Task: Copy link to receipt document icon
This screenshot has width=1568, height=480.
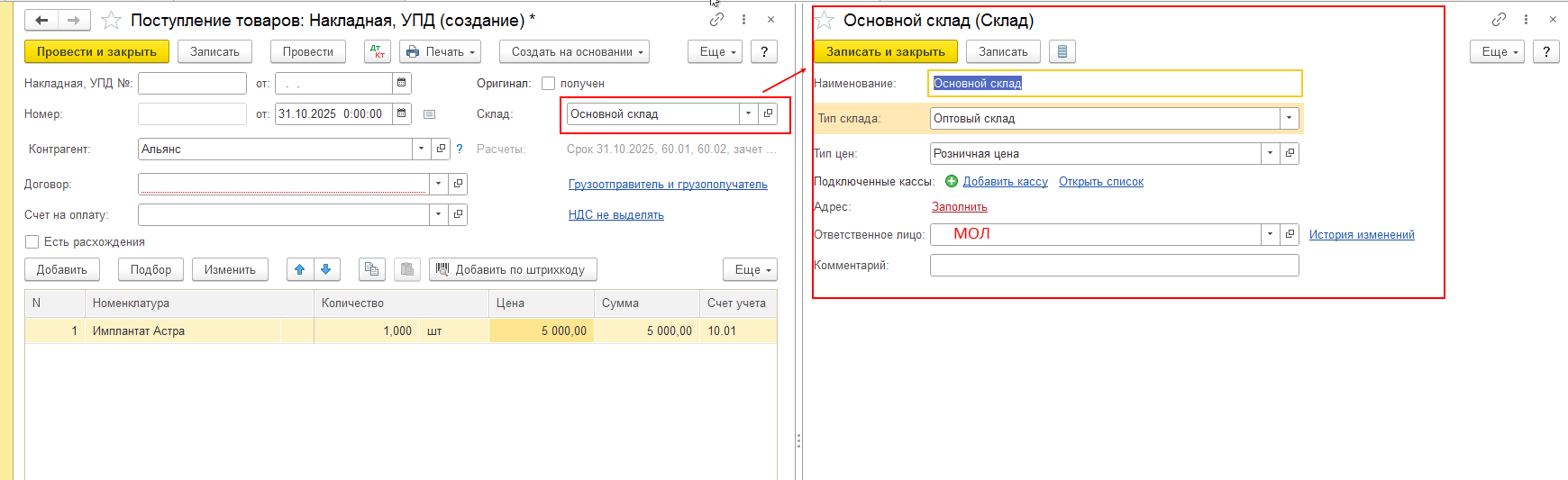Action: pyautogui.click(x=716, y=19)
